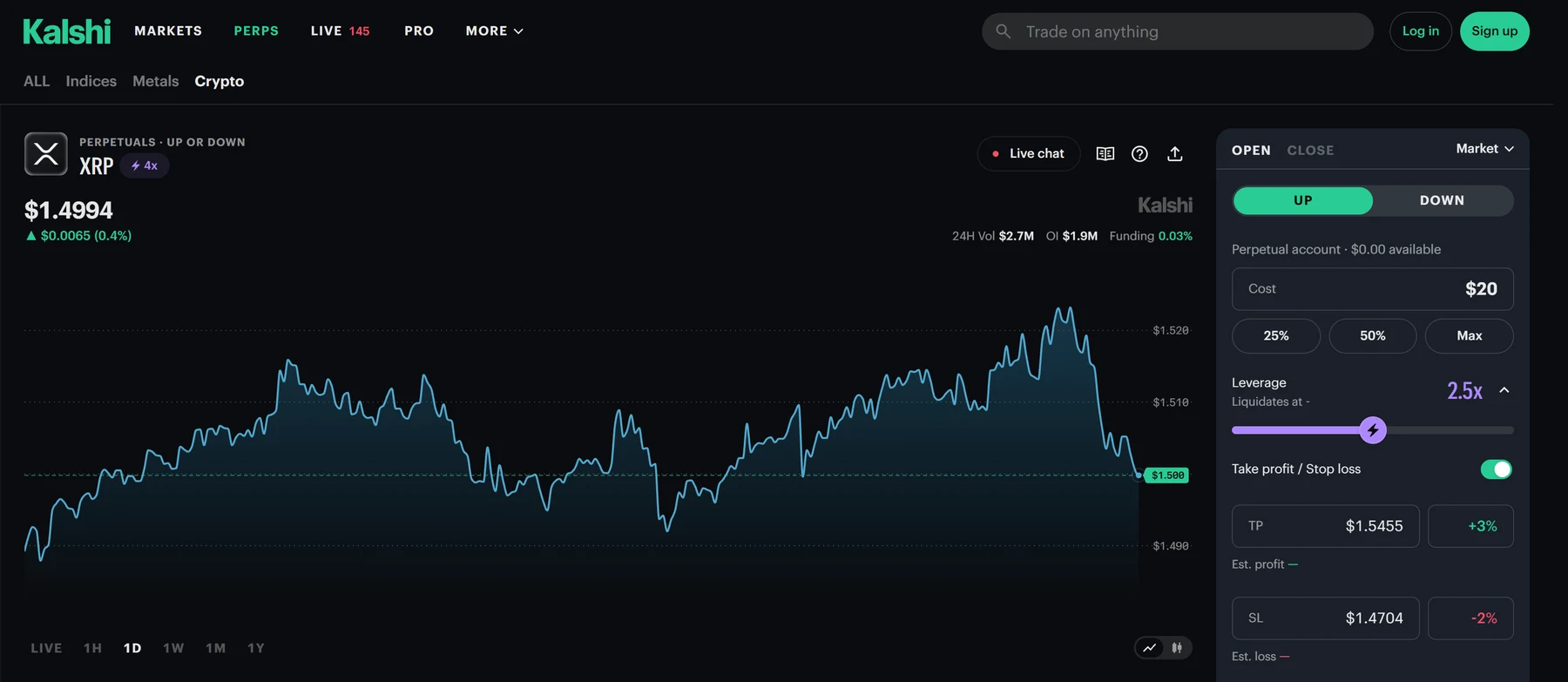The width and height of the screenshot is (1568, 682).
Task: Expand the MORE navigation menu
Action: point(495,31)
